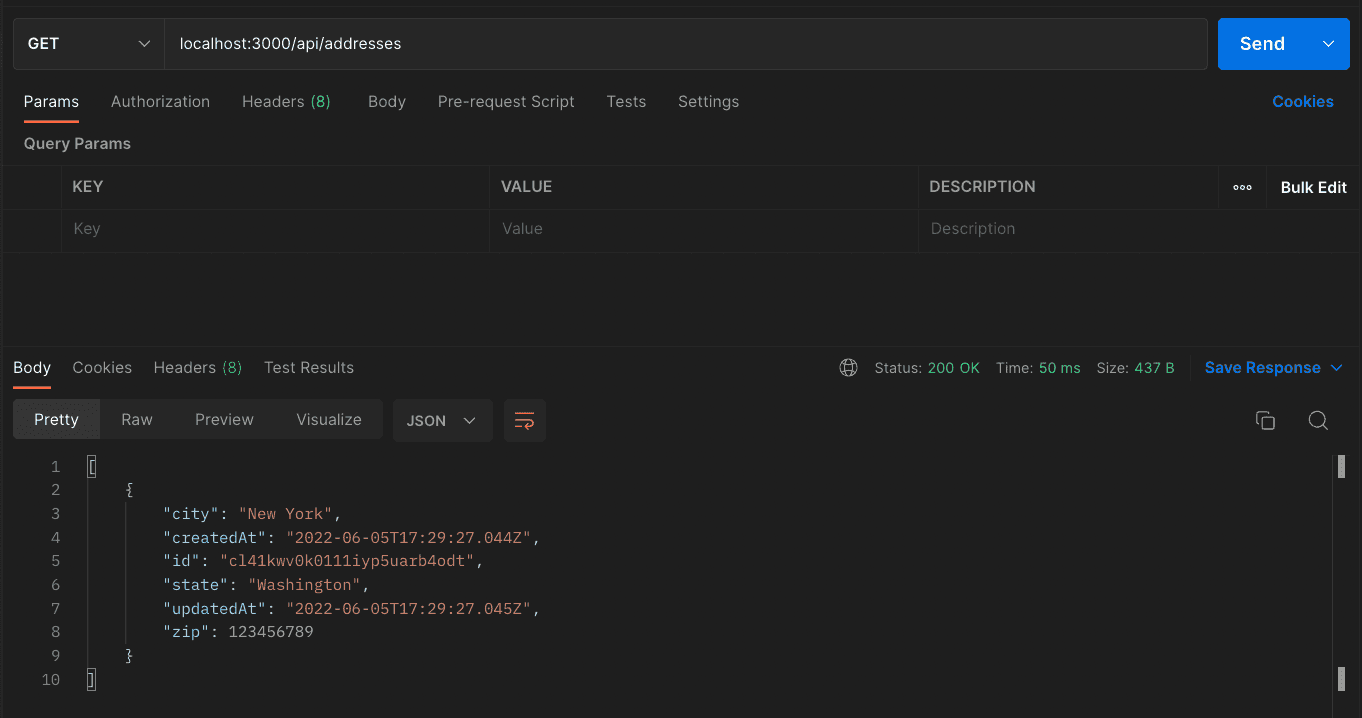Select the Pretty view
Image resolution: width=1362 pixels, height=718 pixels.
[x=56, y=420]
